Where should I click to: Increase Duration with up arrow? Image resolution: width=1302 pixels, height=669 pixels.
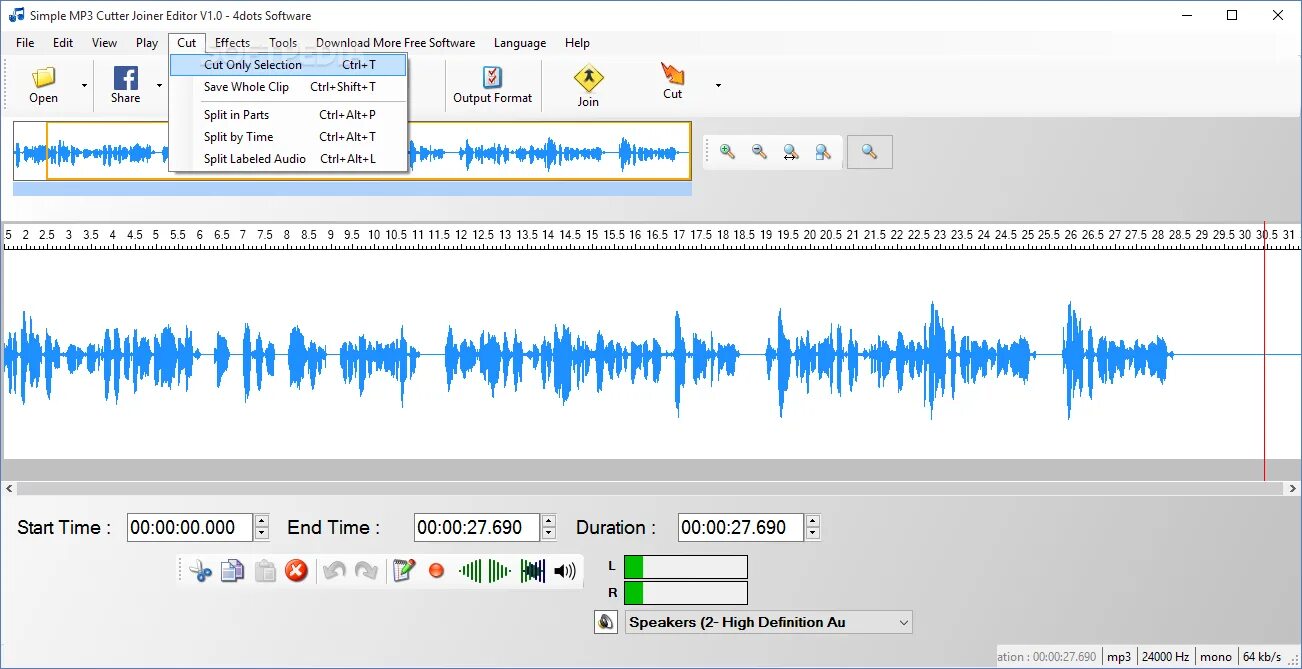pos(813,521)
